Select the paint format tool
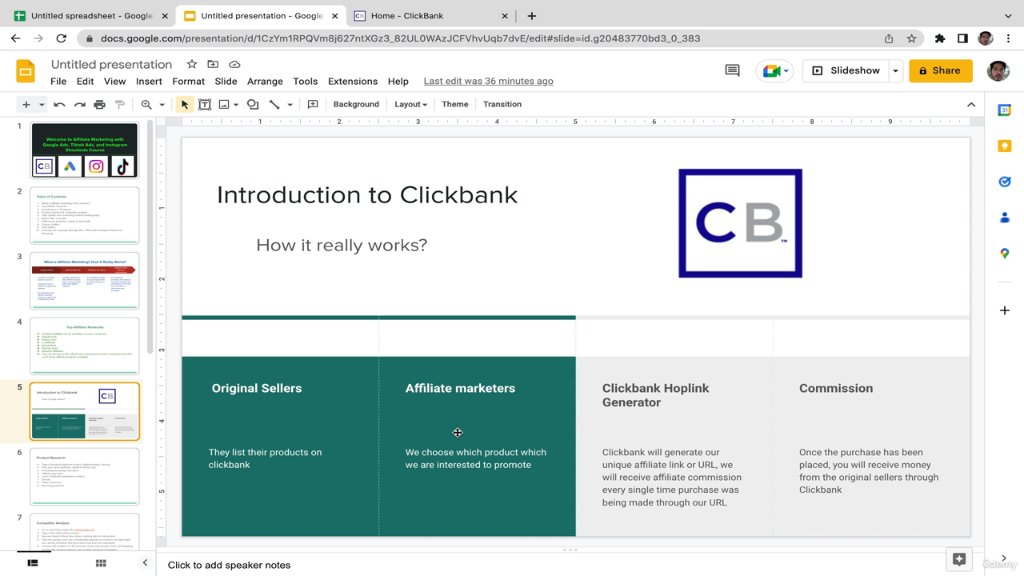This screenshot has width=1024, height=576. click(x=120, y=104)
